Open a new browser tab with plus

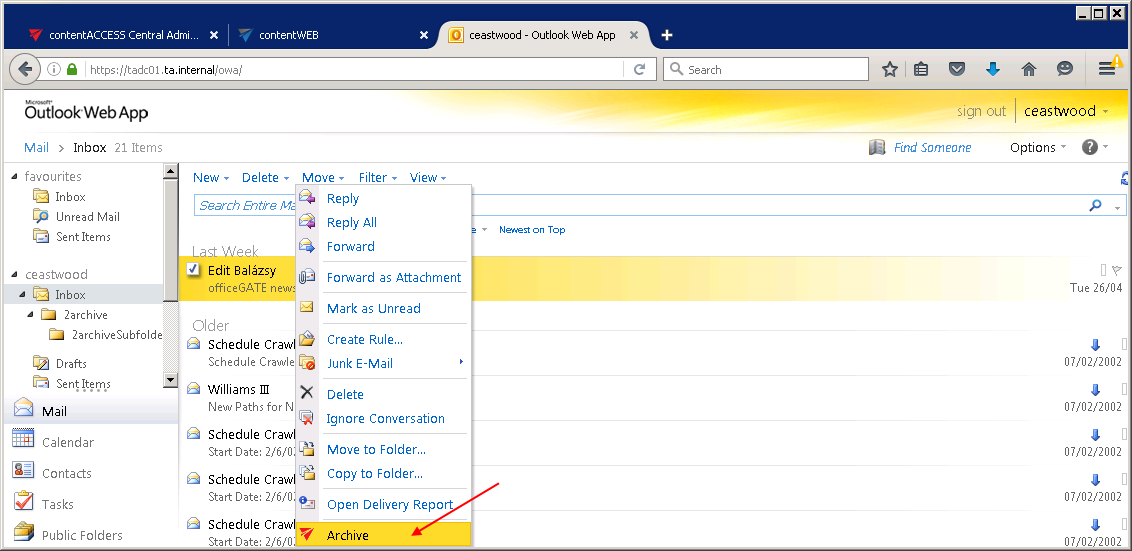click(667, 35)
